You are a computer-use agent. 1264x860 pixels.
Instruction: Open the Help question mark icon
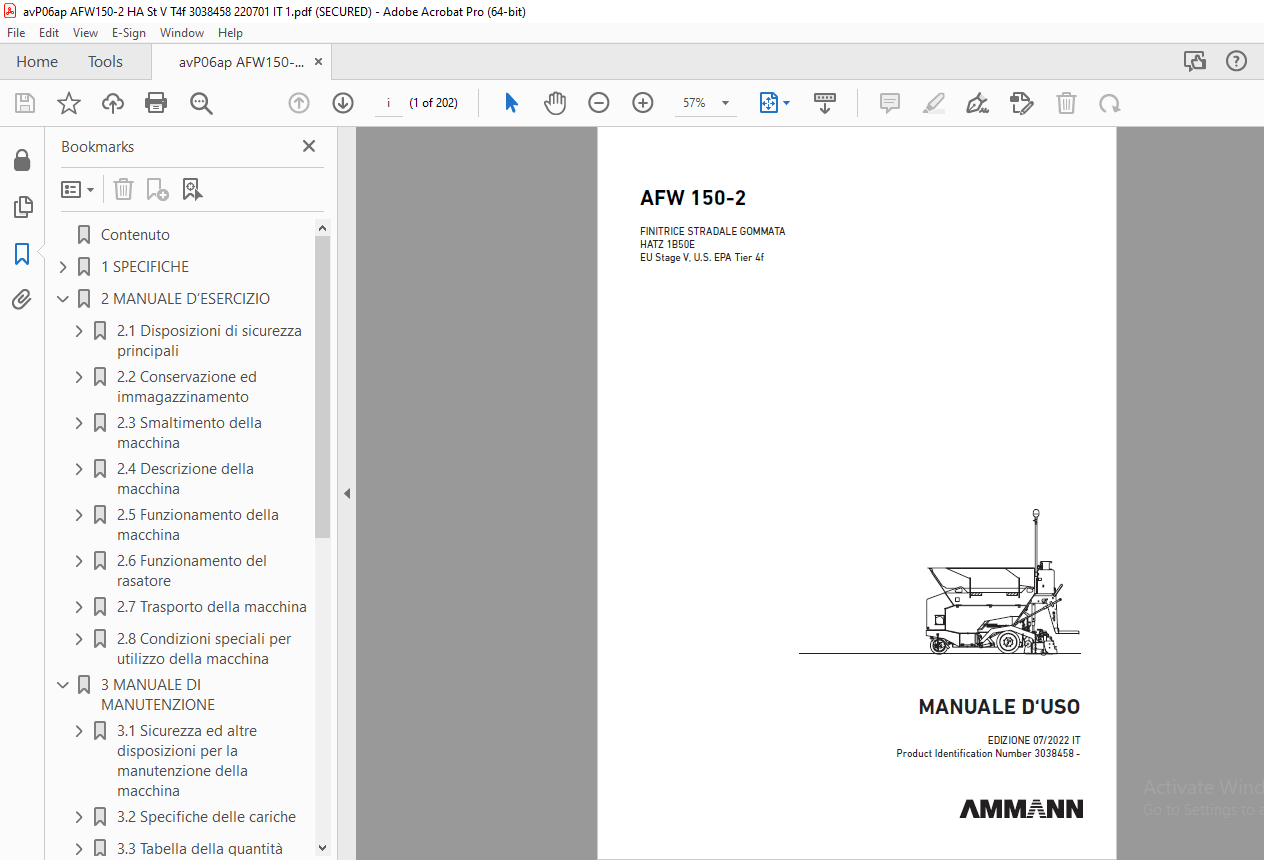(1237, 61)
